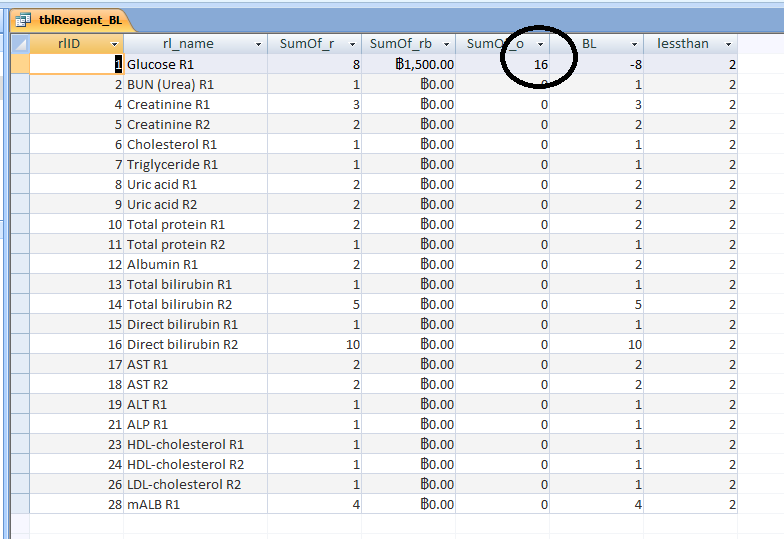Viewport: 784px width, 539px height.
Task: Click the SumOf_r column header
Action: (x=314, y=44)
